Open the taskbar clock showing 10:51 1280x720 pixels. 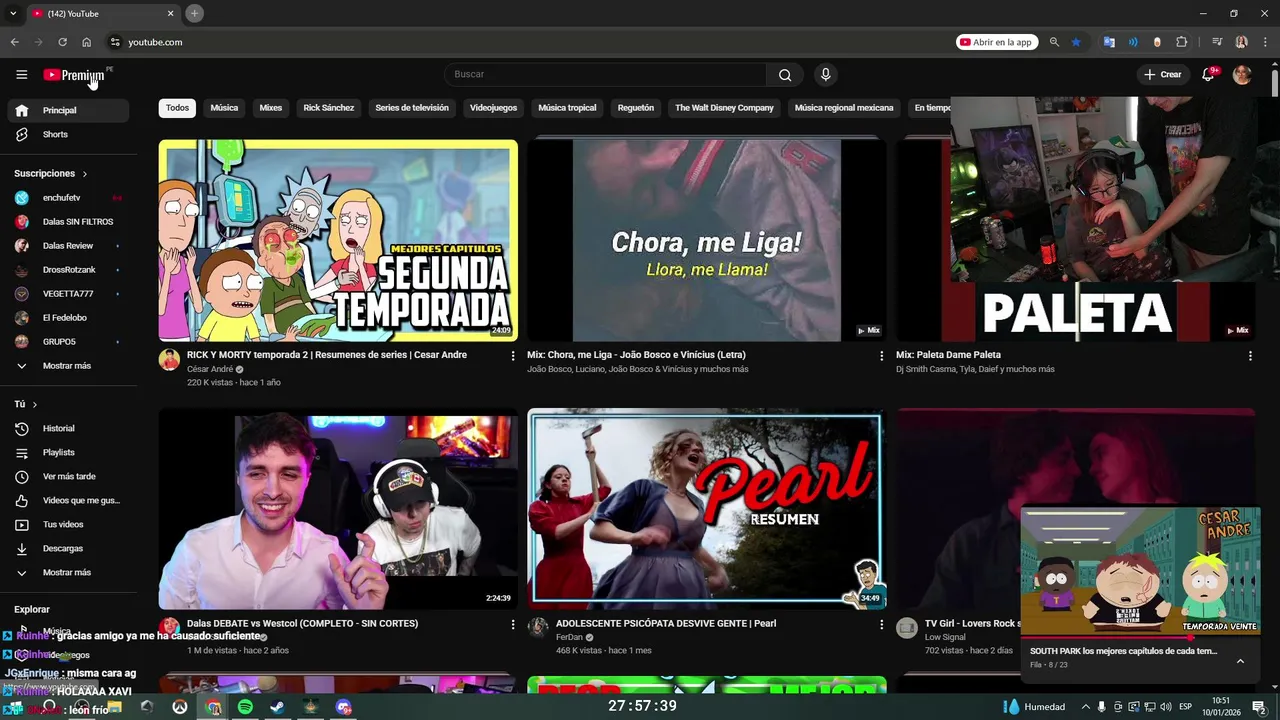point(1221,707)
